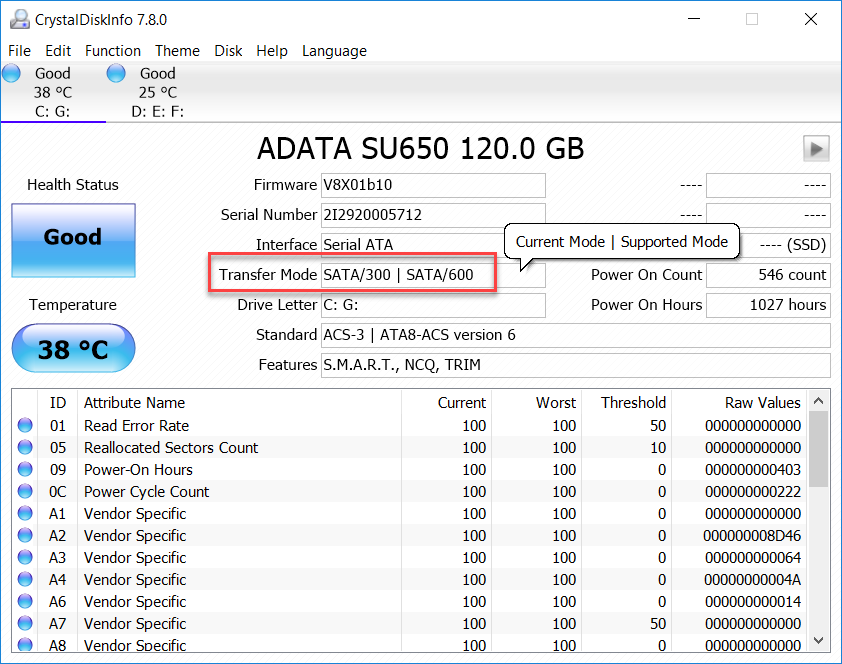Image resolution: width=842 pixels, height=664 pixels.
Task: Click the 38 °C temperature button
Action: coord(73,349)
